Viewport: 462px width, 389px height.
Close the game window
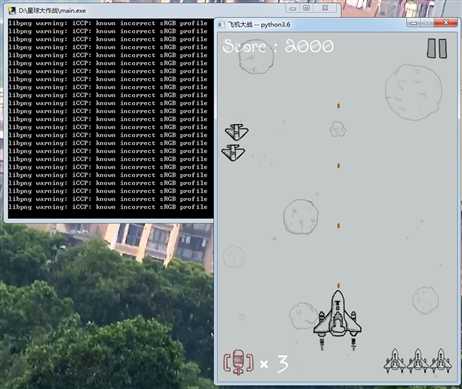(445, 23)
